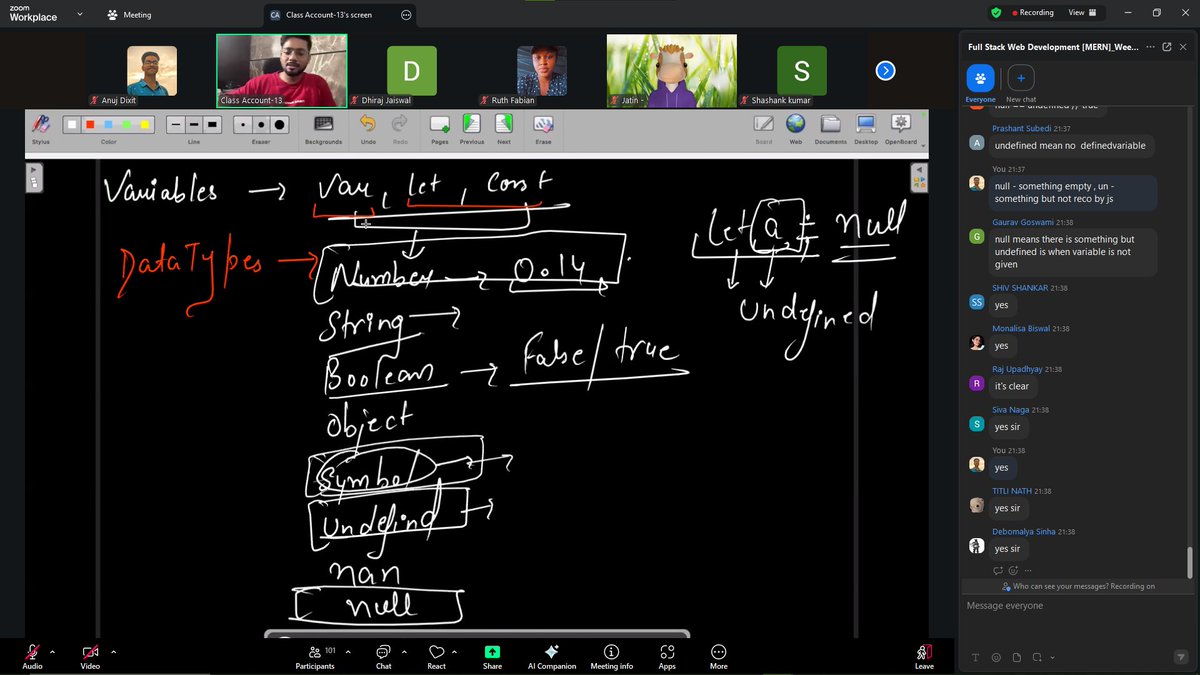1200x675 pixels.
Task: Select thin line width in OpenBoard
Action: [175, 125]
